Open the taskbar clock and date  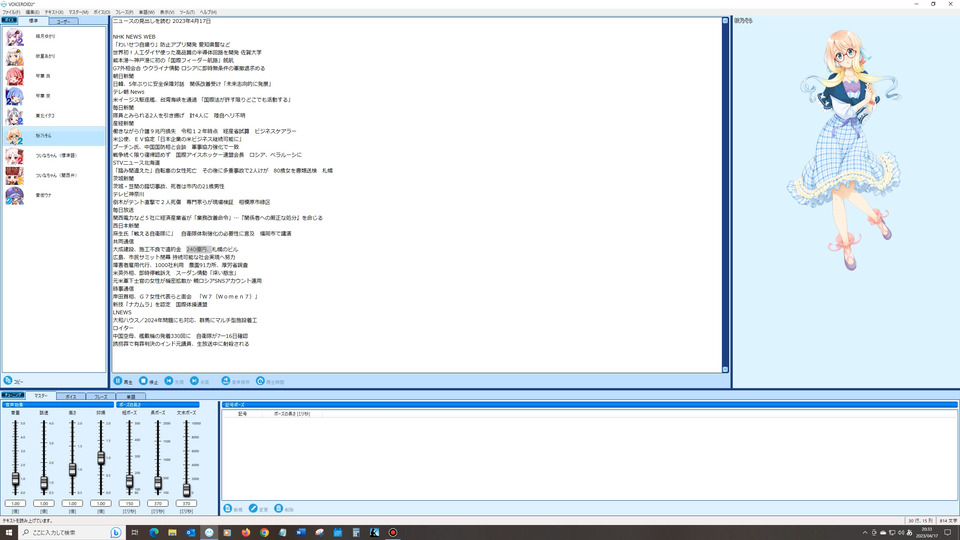(x=926, y=533)
